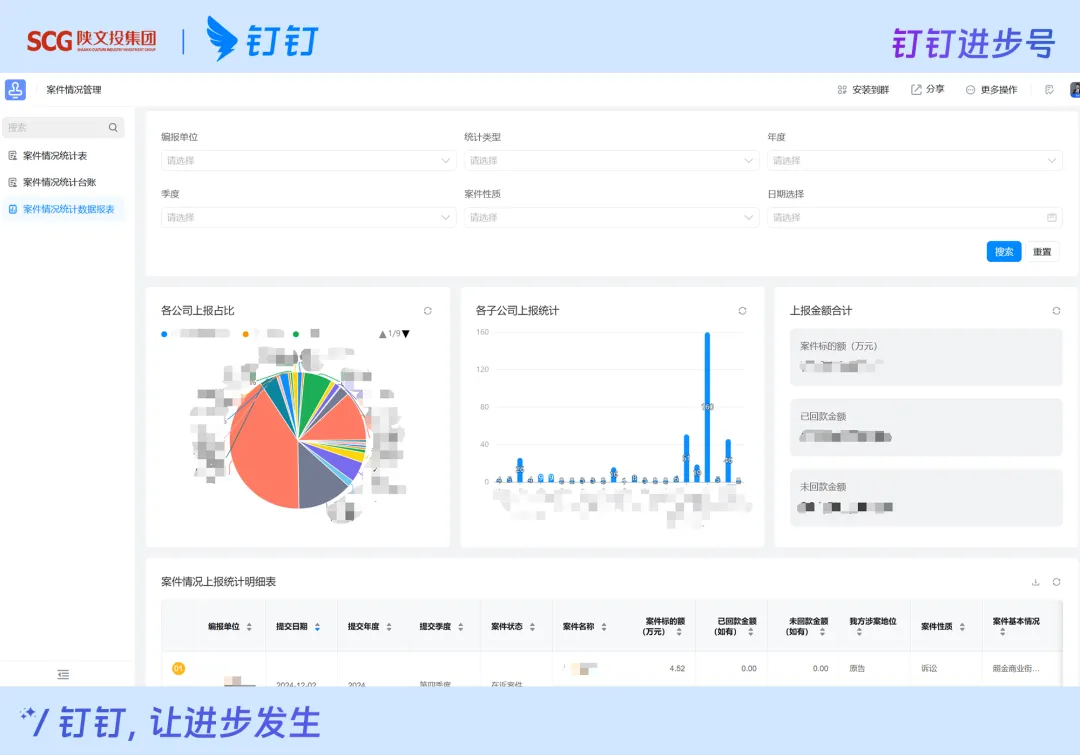The width and height of the screenshot is (1080, 755).
Task: Click the 重置 reset button
Action: (1042, 252)
